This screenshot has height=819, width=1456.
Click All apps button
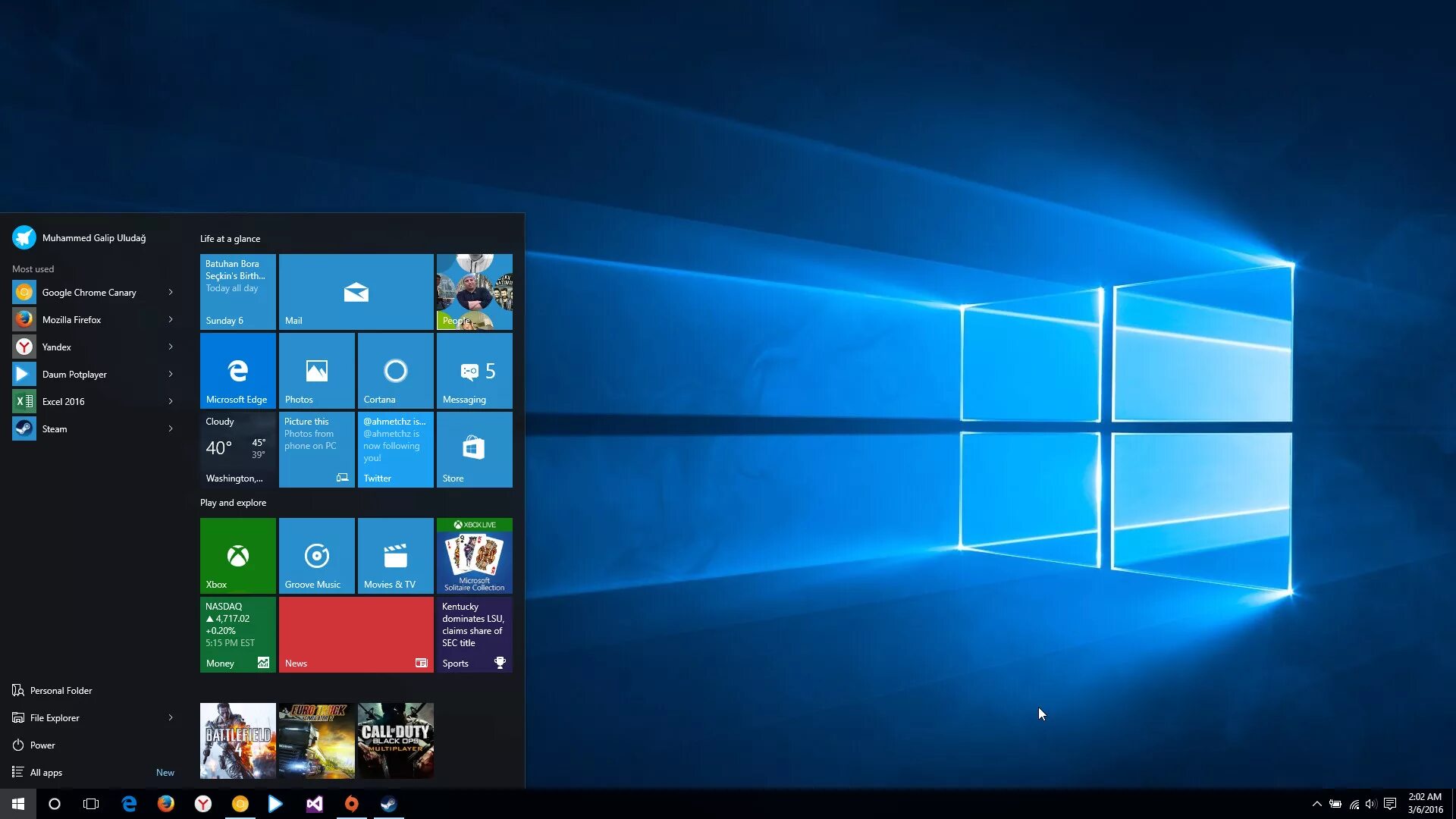pyautogui.click(x=45, y=772)
